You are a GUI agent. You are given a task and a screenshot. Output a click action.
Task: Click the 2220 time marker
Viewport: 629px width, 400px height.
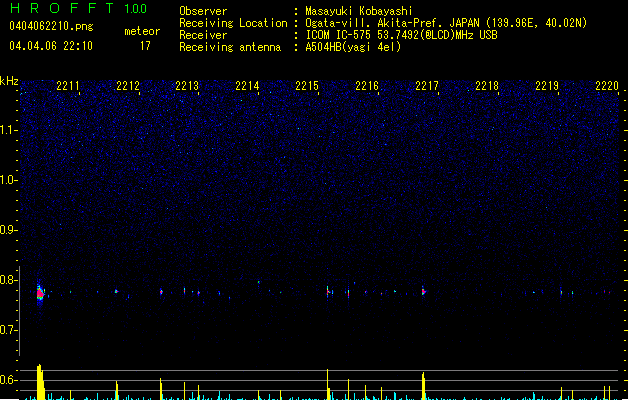tap(607, 86)
